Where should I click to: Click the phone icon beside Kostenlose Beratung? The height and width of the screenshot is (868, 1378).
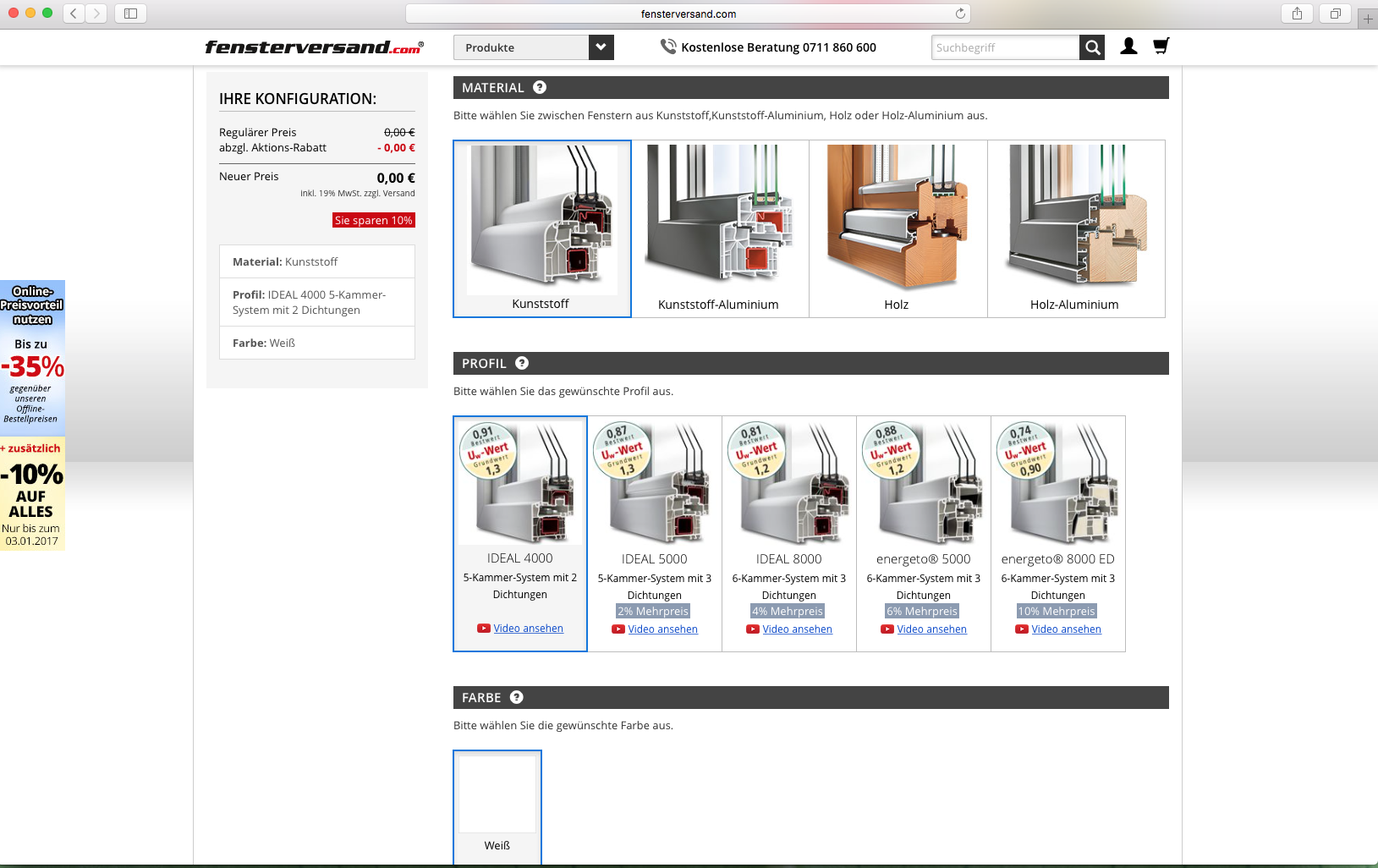click(x=668, y=47)
